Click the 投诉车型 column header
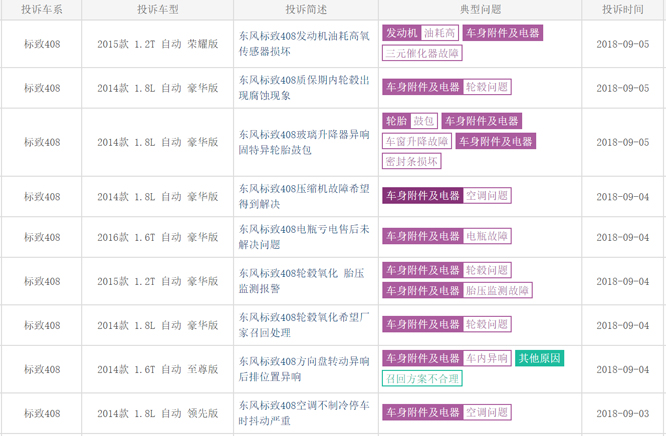Screen dimensions: 666x436 (x=158, y=9)
